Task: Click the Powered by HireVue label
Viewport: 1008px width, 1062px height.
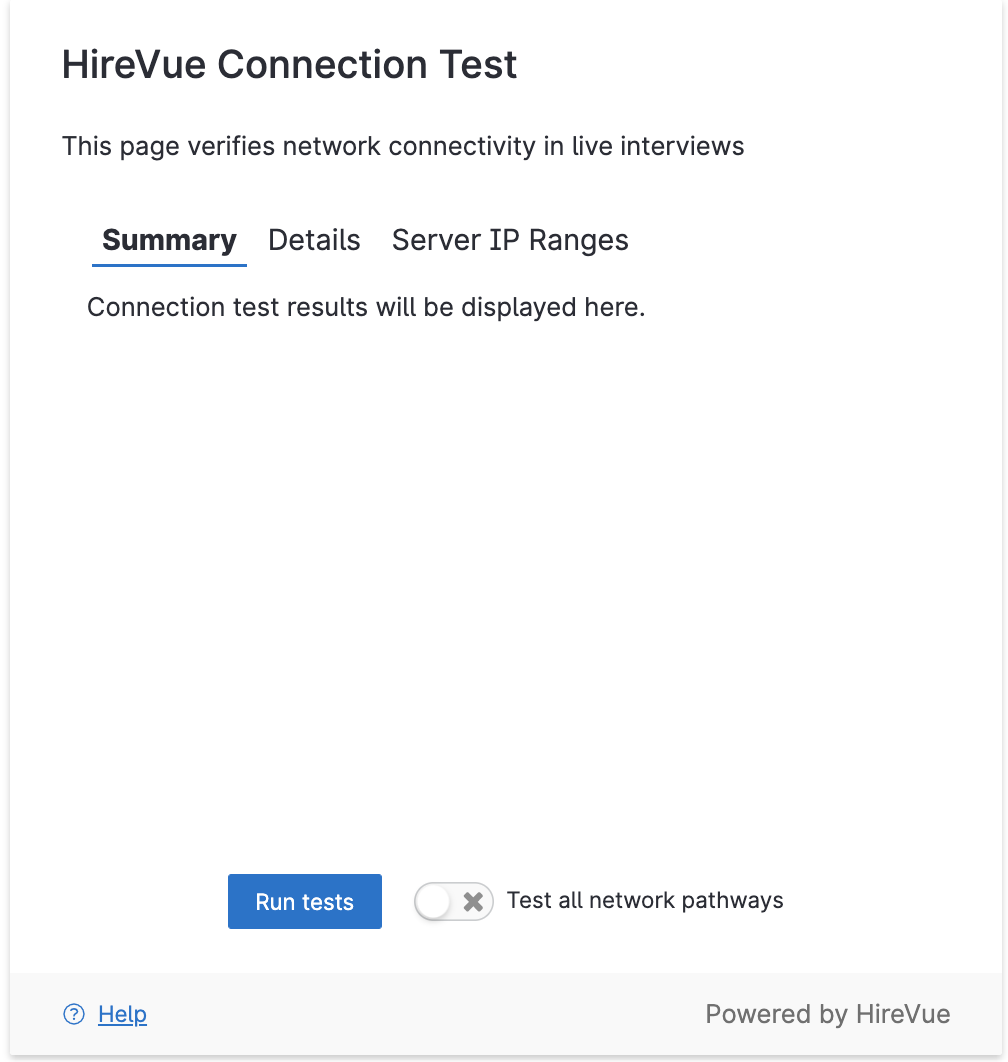Action: click(828, 1014)
